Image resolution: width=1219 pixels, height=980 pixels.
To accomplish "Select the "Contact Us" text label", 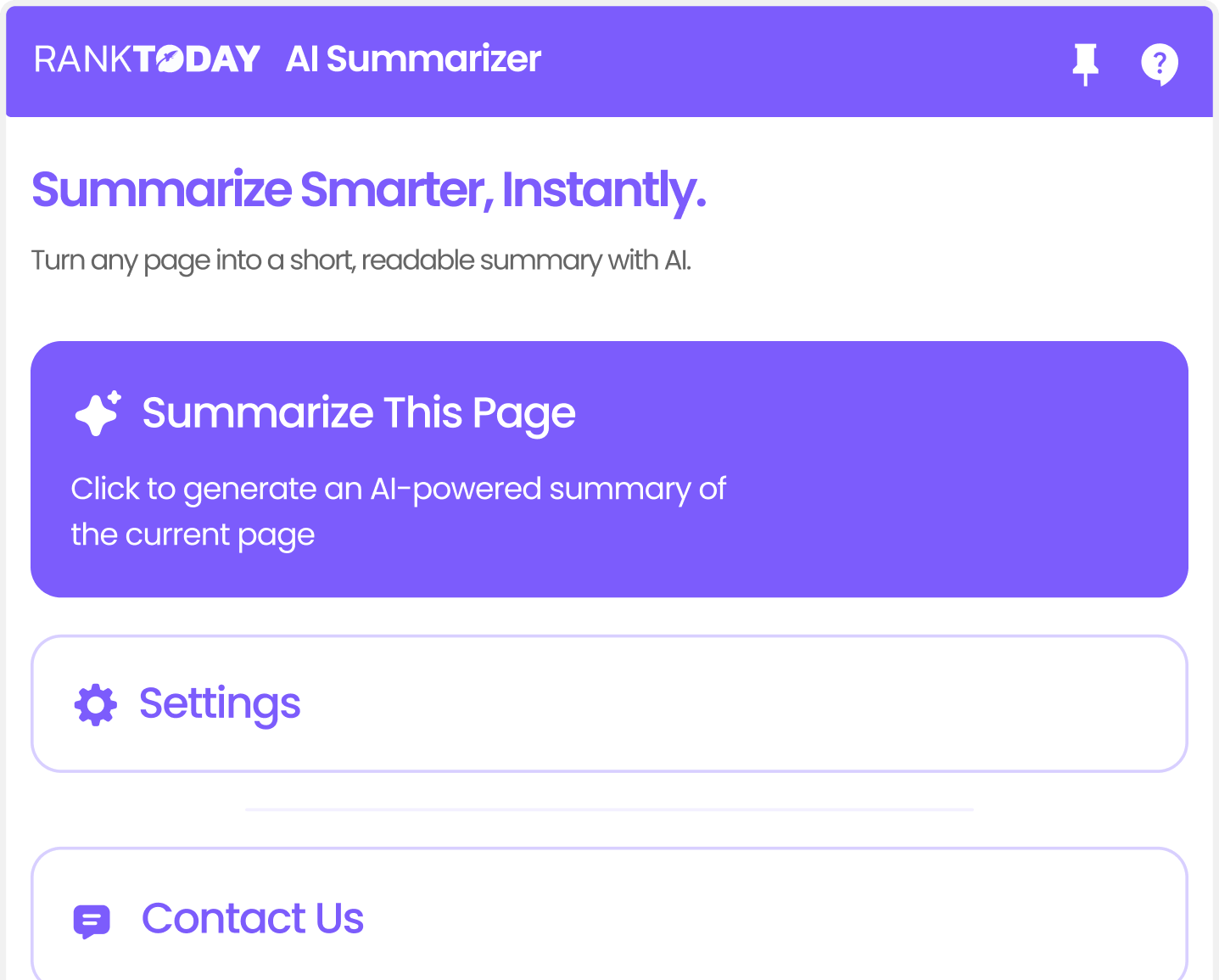I will (253, 919).
